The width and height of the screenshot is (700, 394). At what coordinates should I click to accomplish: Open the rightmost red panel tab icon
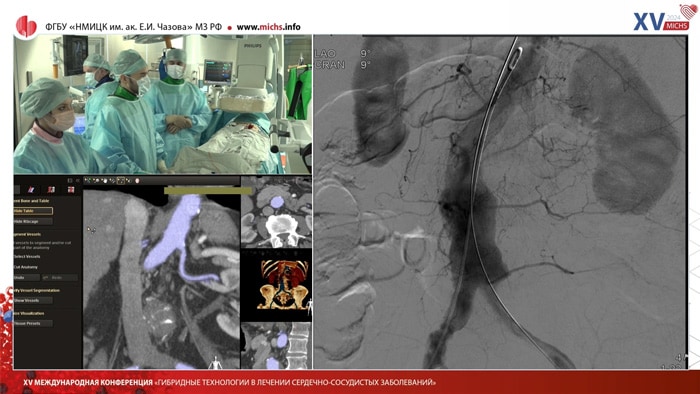tap(71, 190)
